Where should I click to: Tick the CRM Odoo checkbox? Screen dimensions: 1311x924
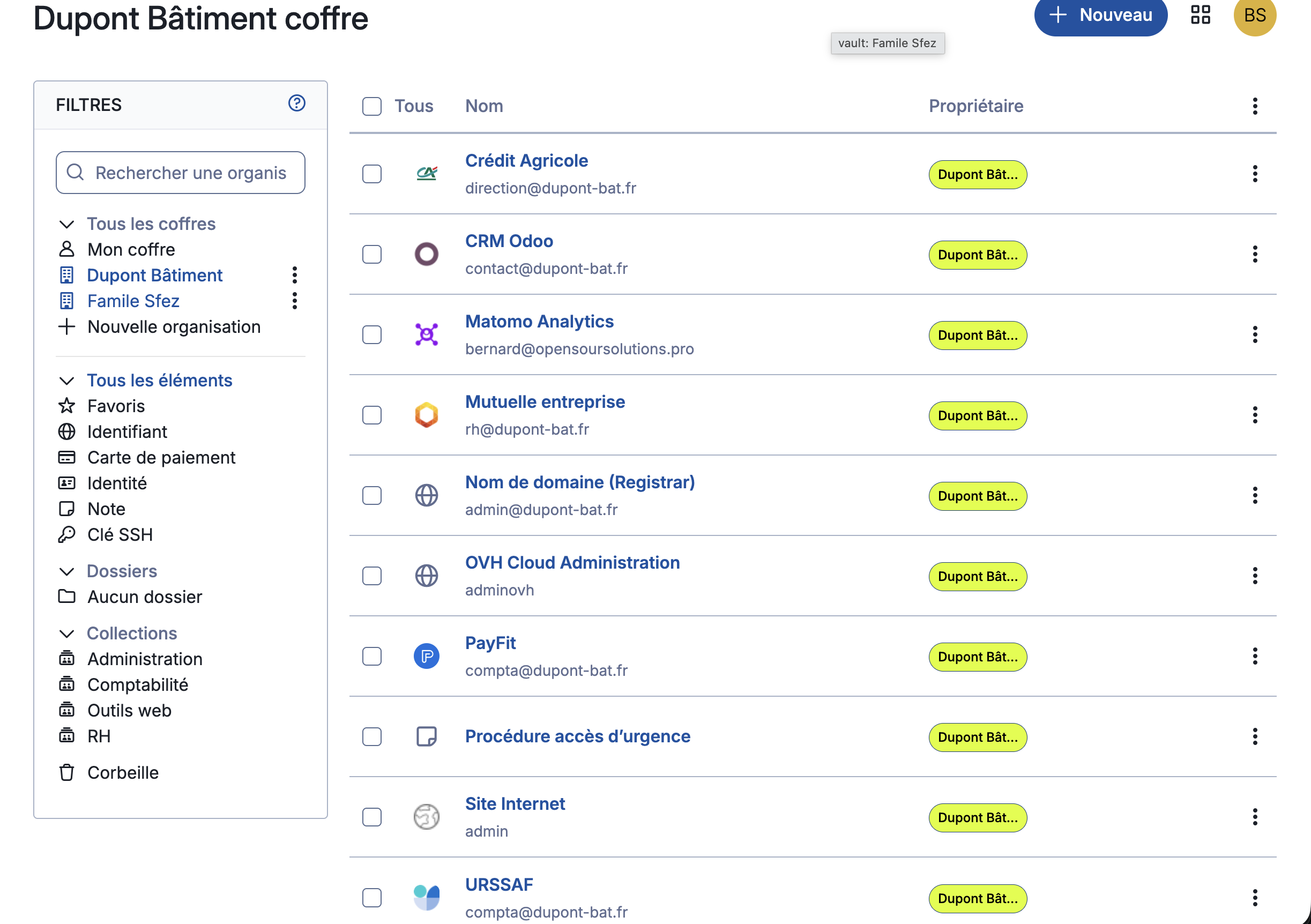[372, 254]
